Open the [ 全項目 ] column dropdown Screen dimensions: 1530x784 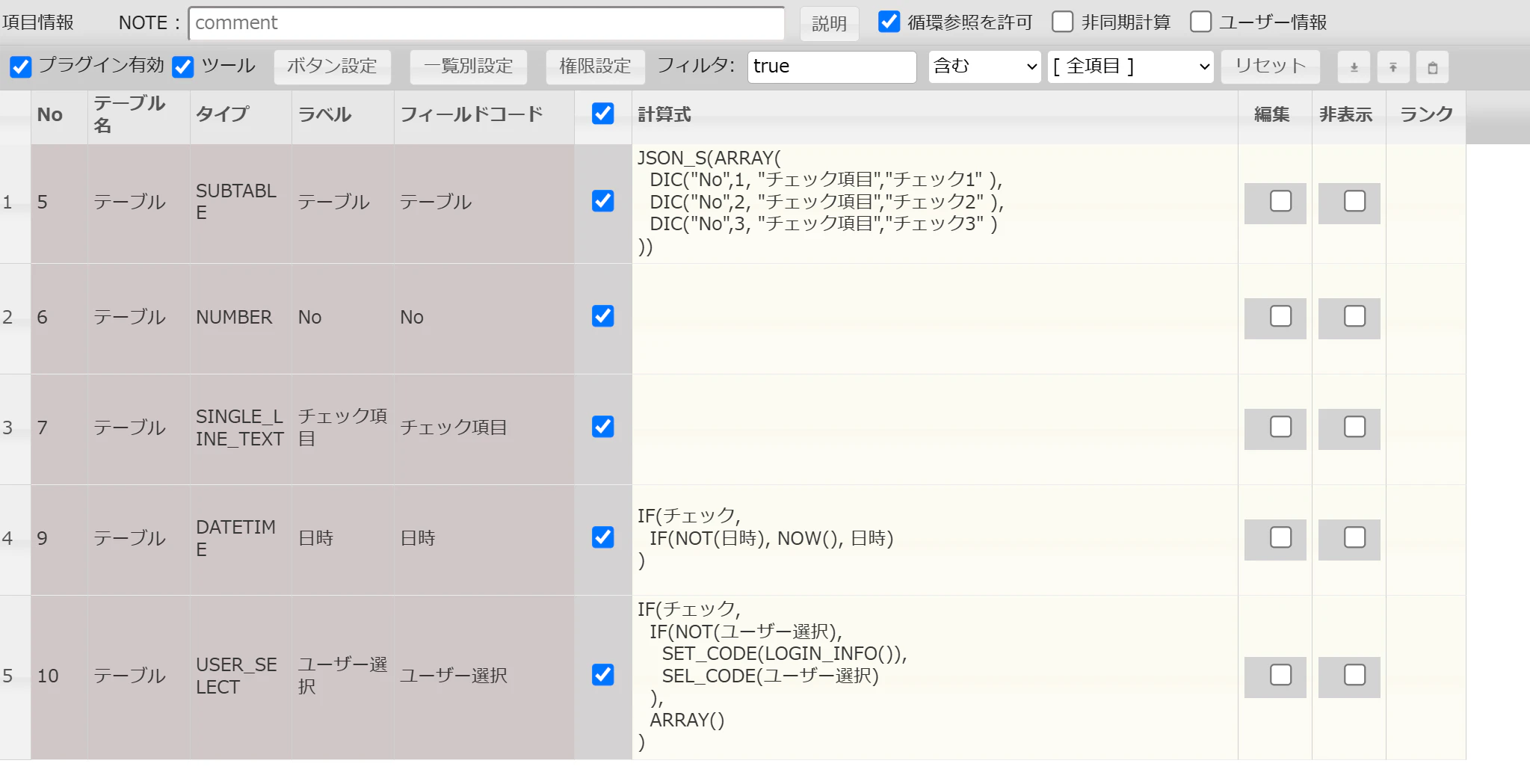1130,67
